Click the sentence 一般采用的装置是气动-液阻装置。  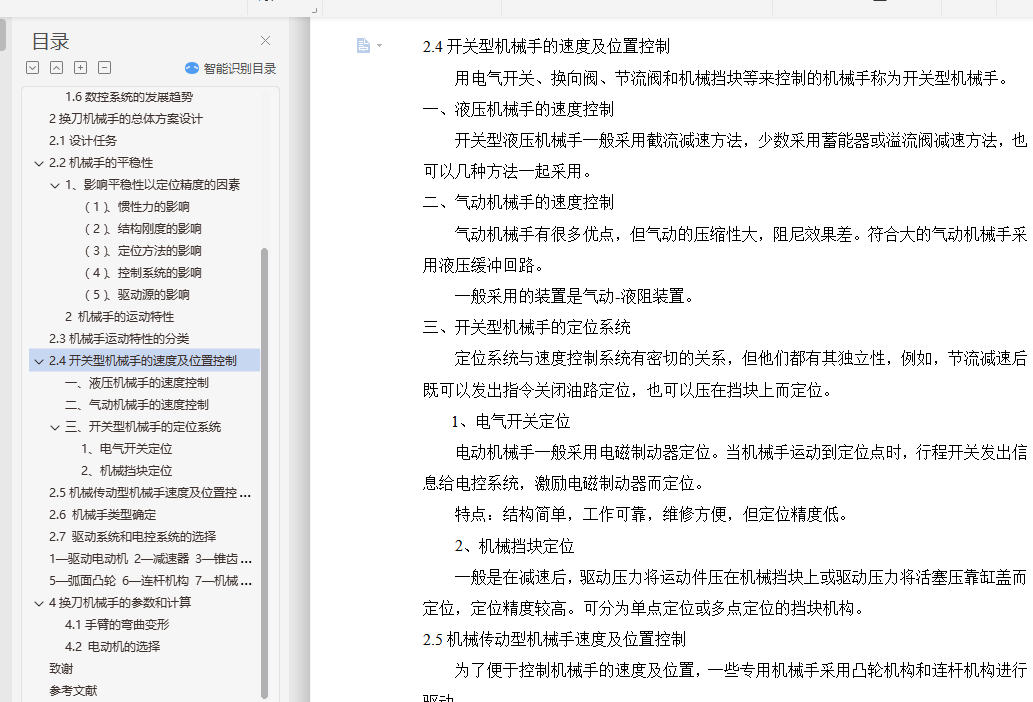click(575, 296)
